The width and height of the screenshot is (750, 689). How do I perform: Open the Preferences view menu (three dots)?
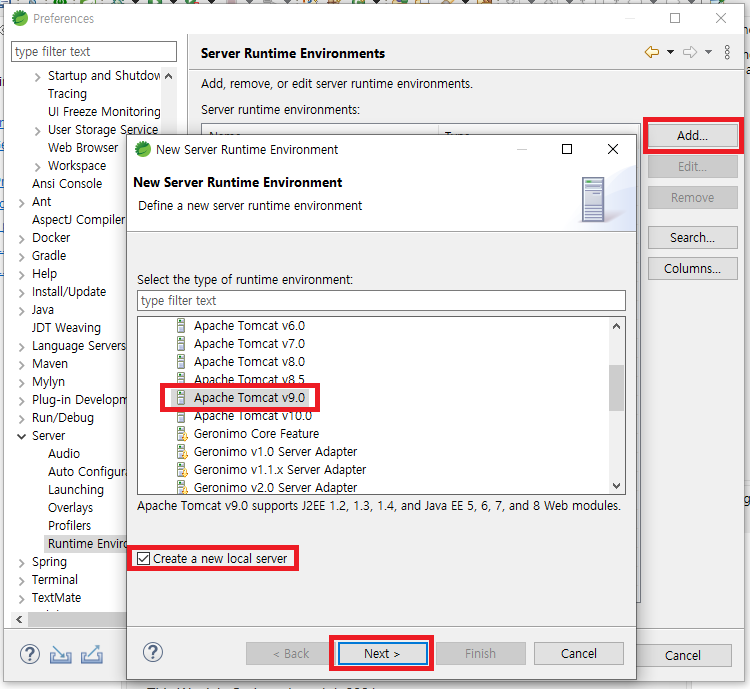[727, 52]
